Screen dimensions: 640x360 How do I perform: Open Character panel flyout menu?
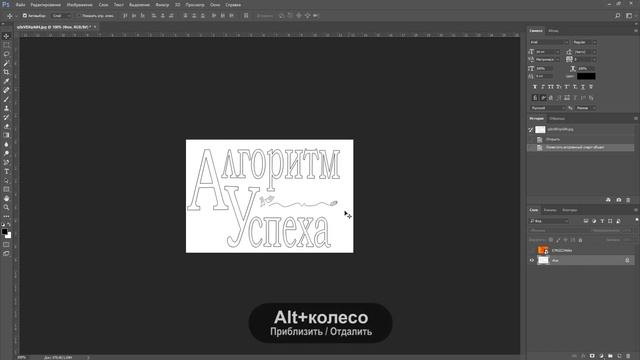click(636, 31)
